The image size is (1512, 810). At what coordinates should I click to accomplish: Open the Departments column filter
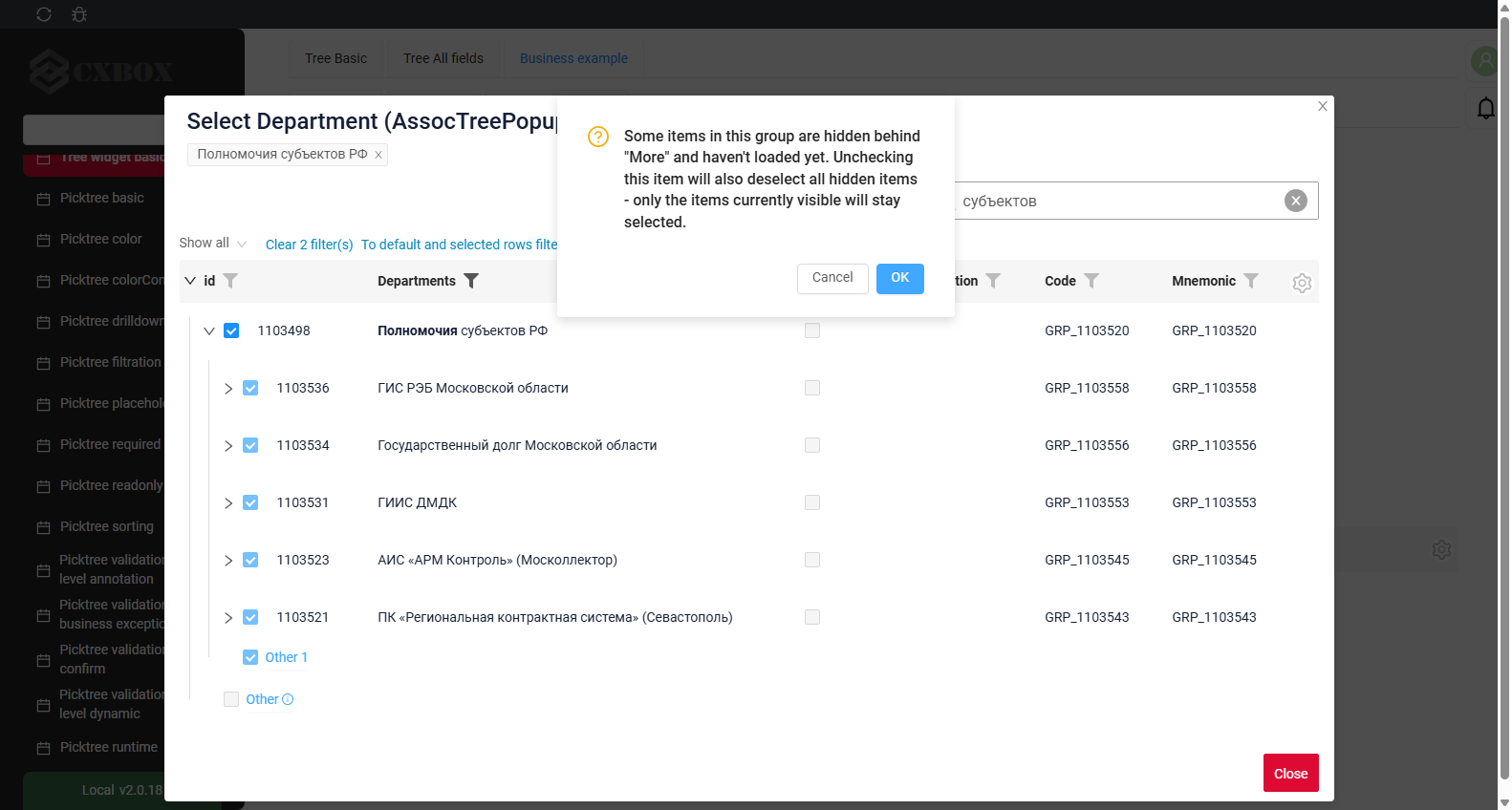pos(471,281)
